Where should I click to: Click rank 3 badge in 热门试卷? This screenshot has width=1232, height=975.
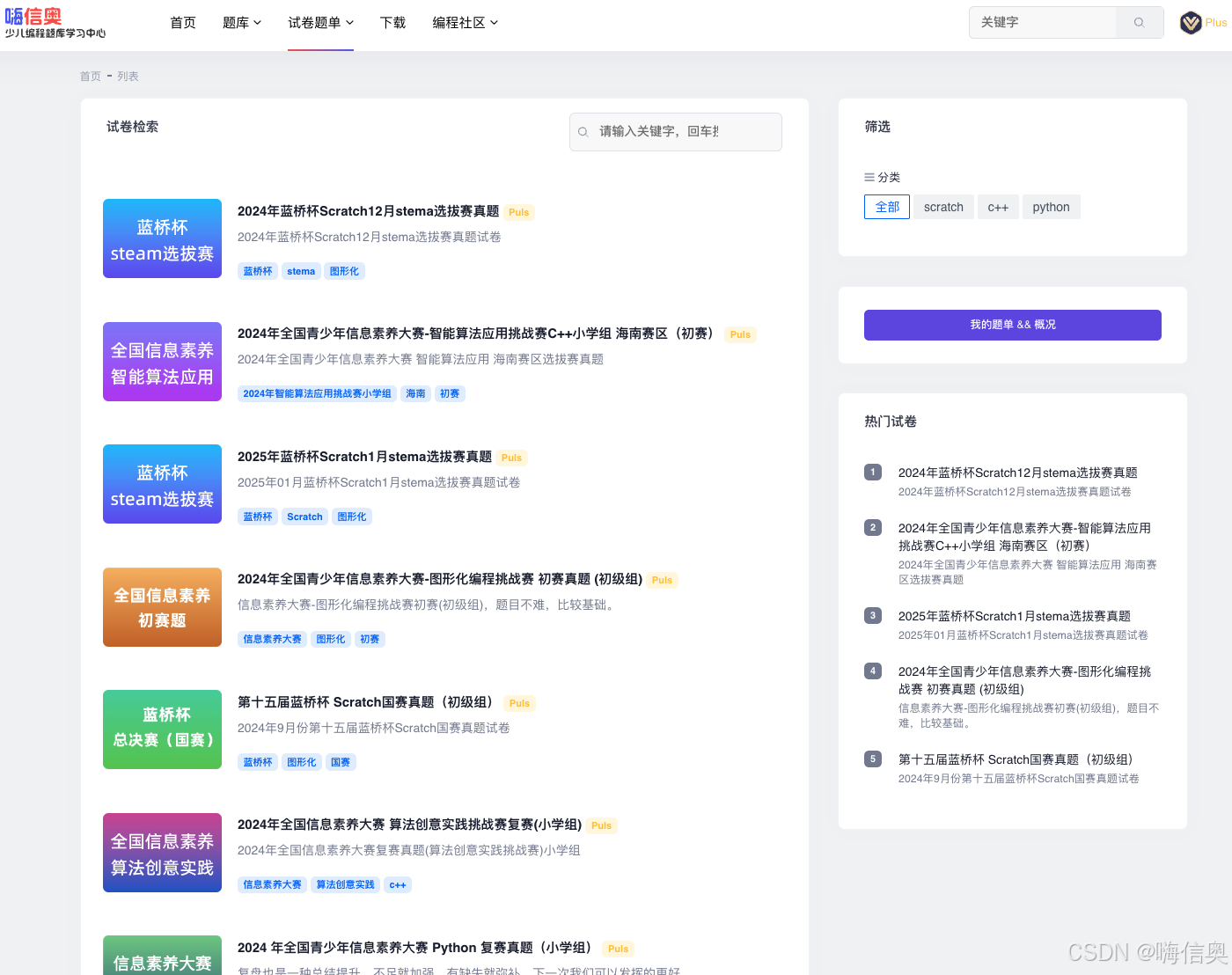click(873, 616)
